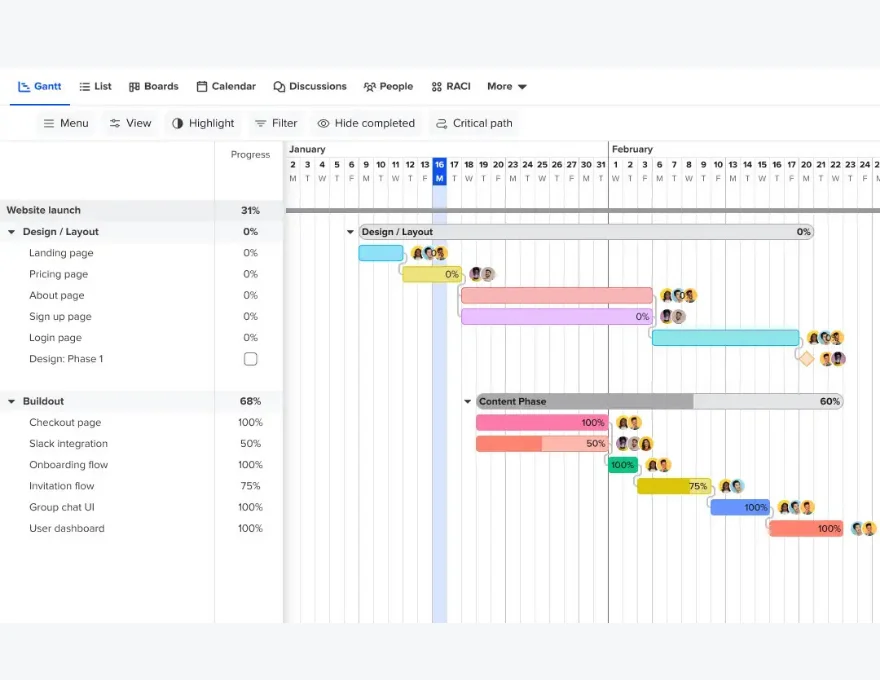Click the Highlight half-circle icon

178,123
